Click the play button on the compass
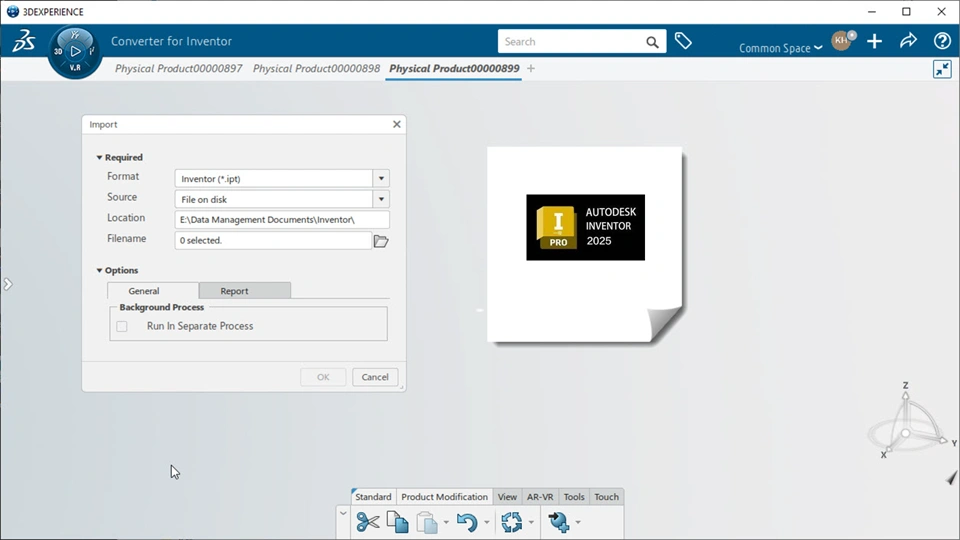This screenshot has height=540, width=960. click(x=75, y=51)
